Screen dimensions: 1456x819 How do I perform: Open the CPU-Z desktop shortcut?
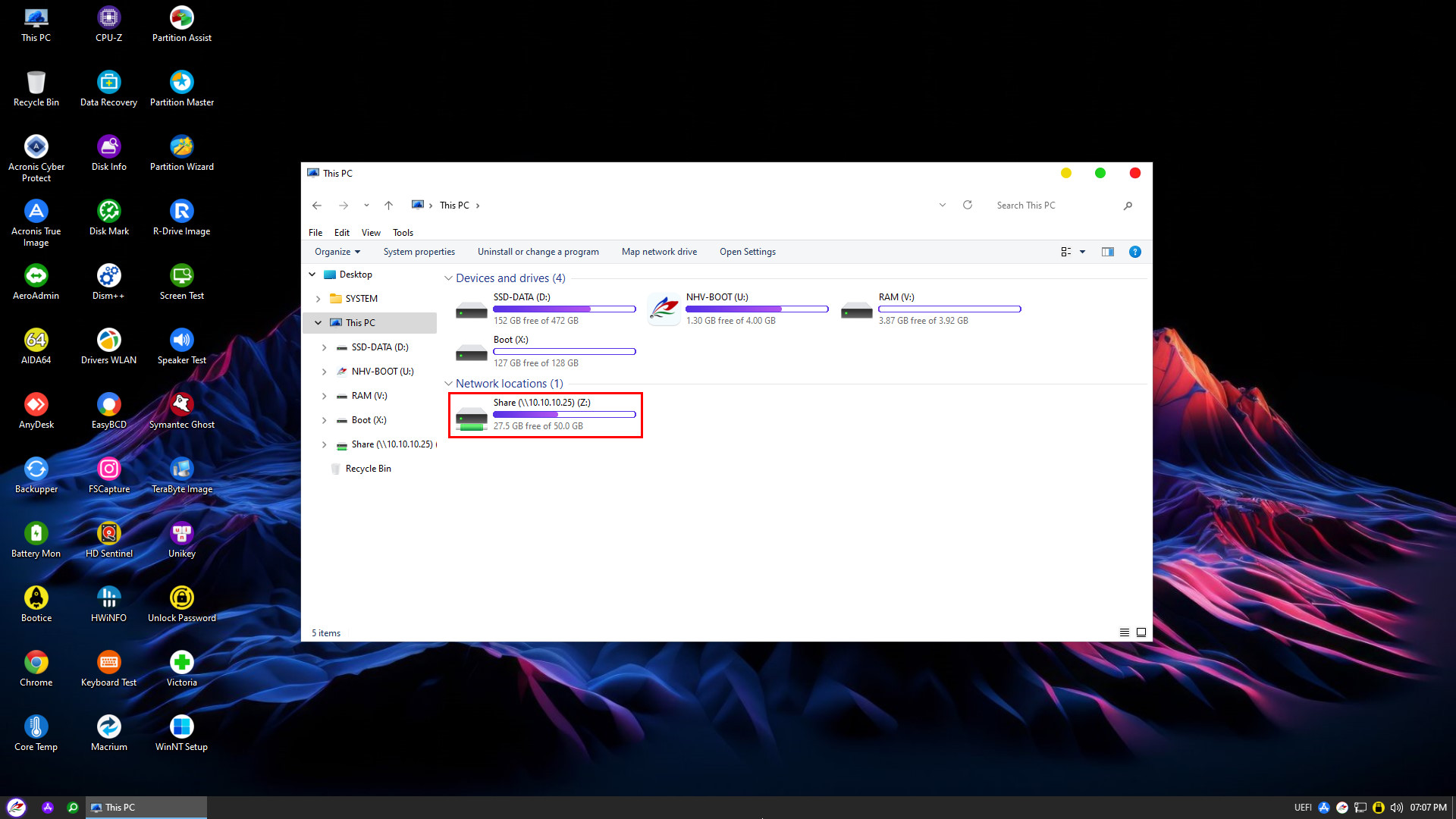click(108, 18)
